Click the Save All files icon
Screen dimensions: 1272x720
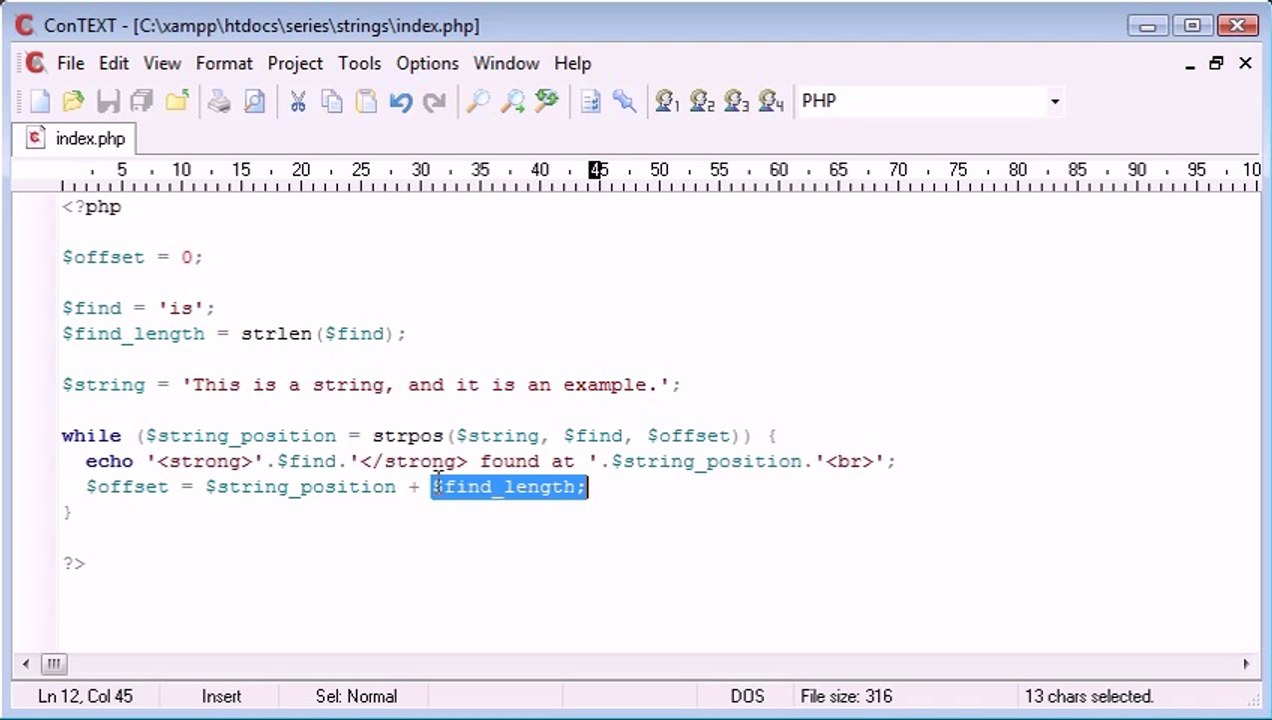pos(141,101)
